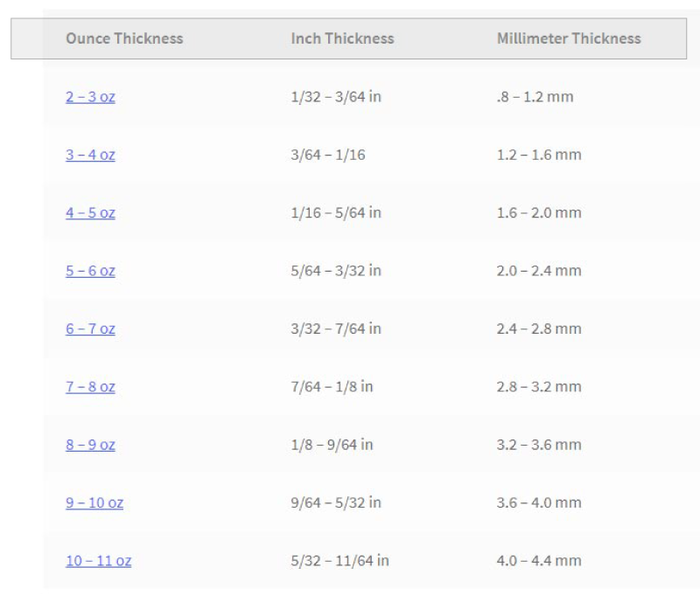700x602 pixels.
Task: Click the 8 – 9 oz link
Action: click(x=90, y=445)
